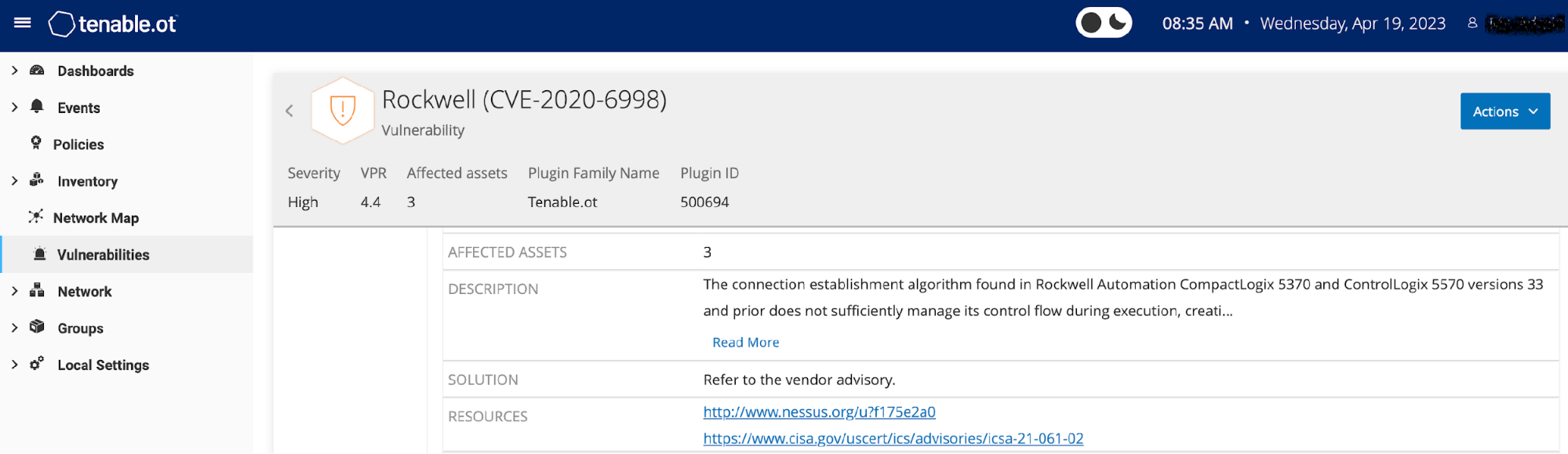The image size is (1568, 454).
Task: Click the vulnerability shield warning icon
Action: click(x=343, y=110)
